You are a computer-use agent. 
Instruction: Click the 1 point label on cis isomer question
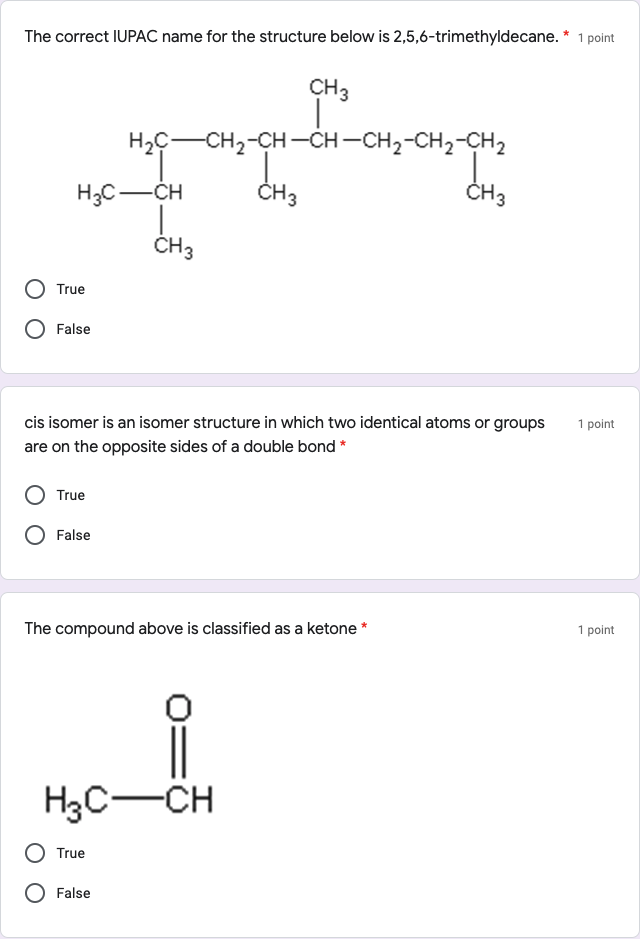pyautogui.click(x=598, y=424)
